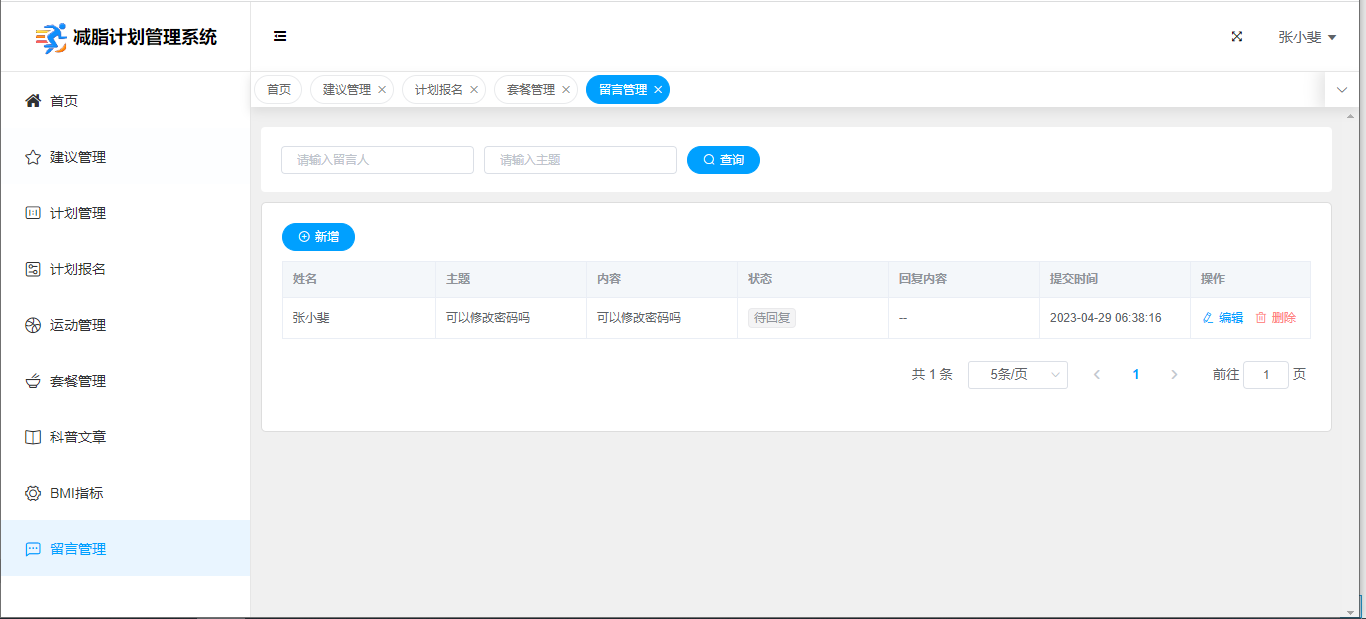Image resolution: width=1366 pixels, height=619 pixels.
Task: Open 建议管理 via the star icon
Action: [33, 157]
